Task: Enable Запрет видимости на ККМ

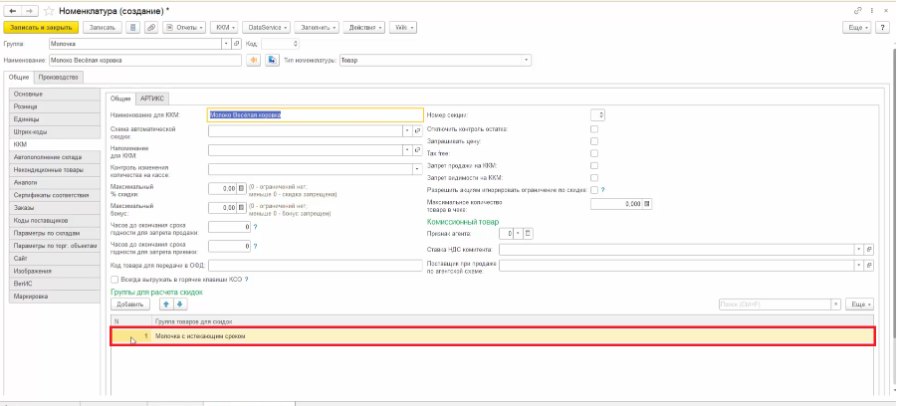Action: coord(594,177)
